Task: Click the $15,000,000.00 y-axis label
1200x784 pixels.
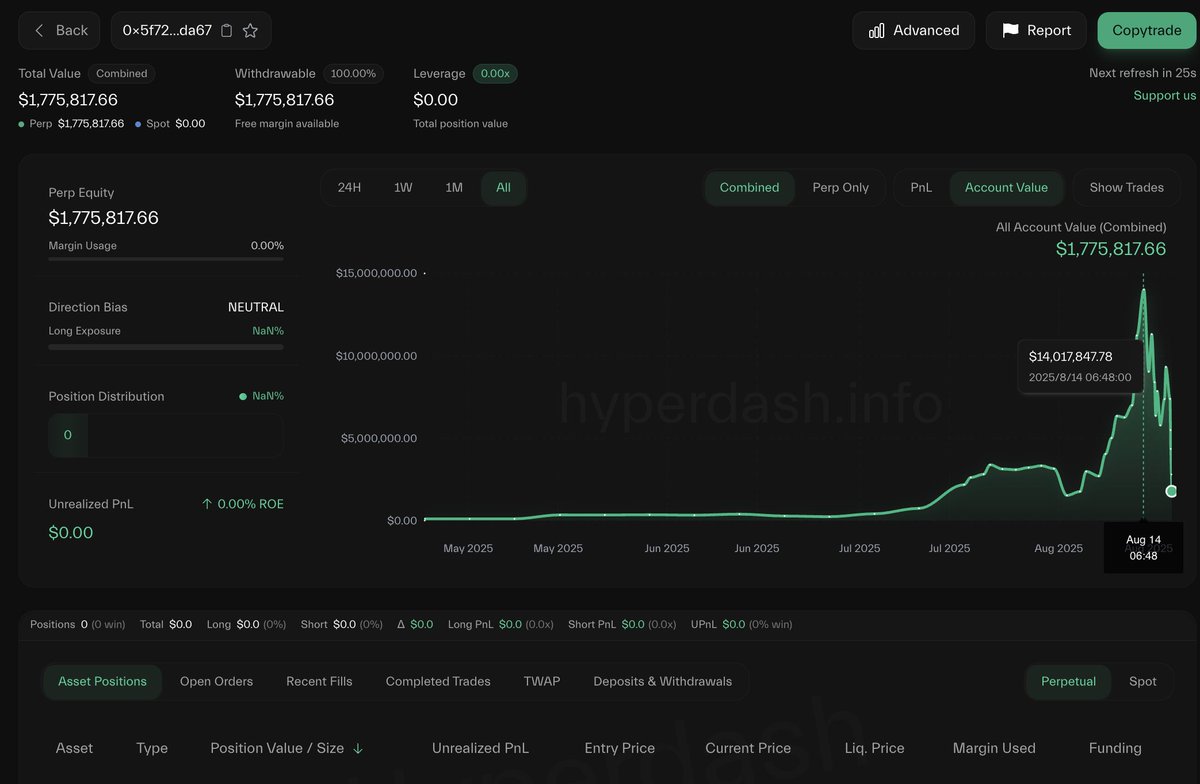Action: click(376, 273)
